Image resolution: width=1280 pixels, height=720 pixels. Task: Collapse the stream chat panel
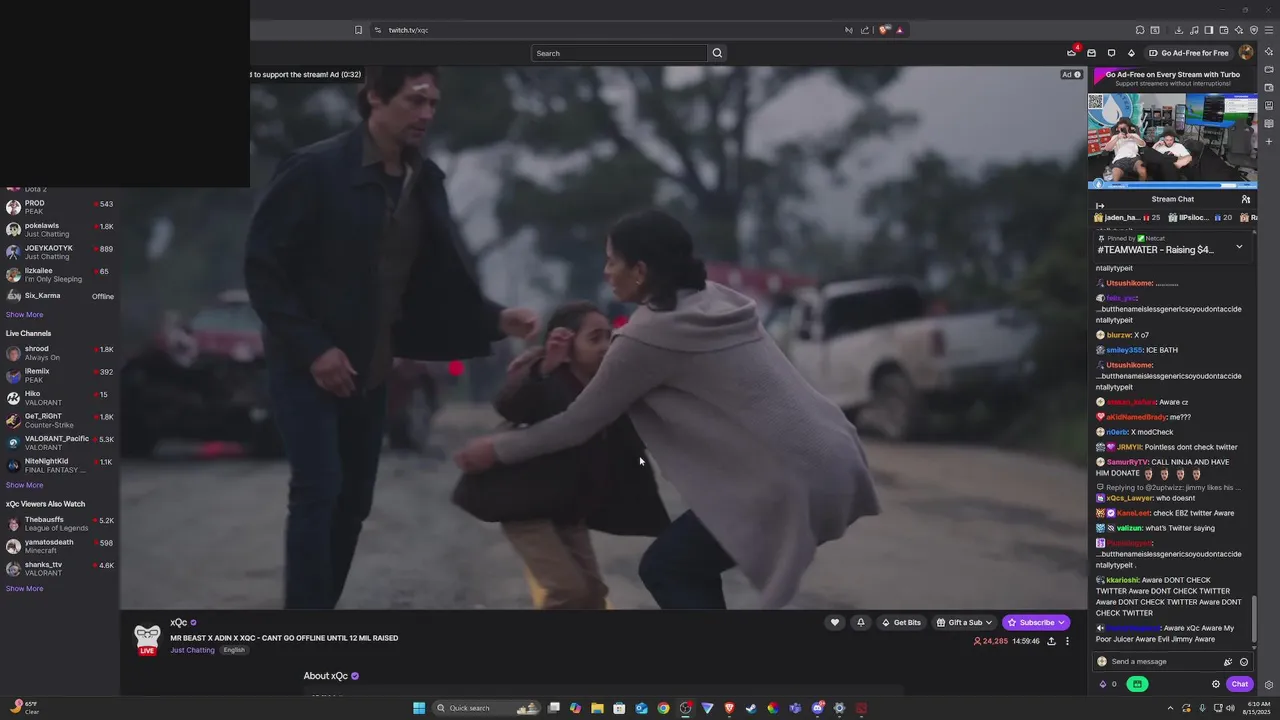[x=1100, y=206]
